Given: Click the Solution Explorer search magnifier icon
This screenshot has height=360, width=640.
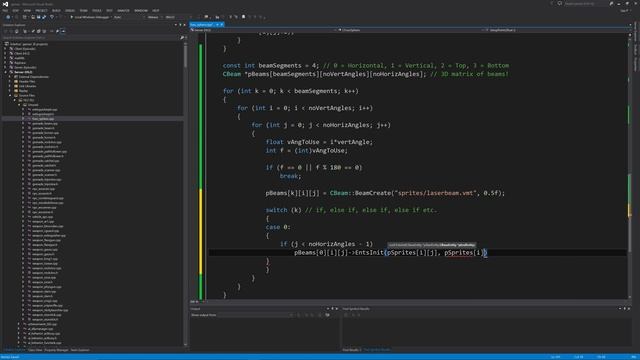Looking at the screenshot, I should [182, 38].
